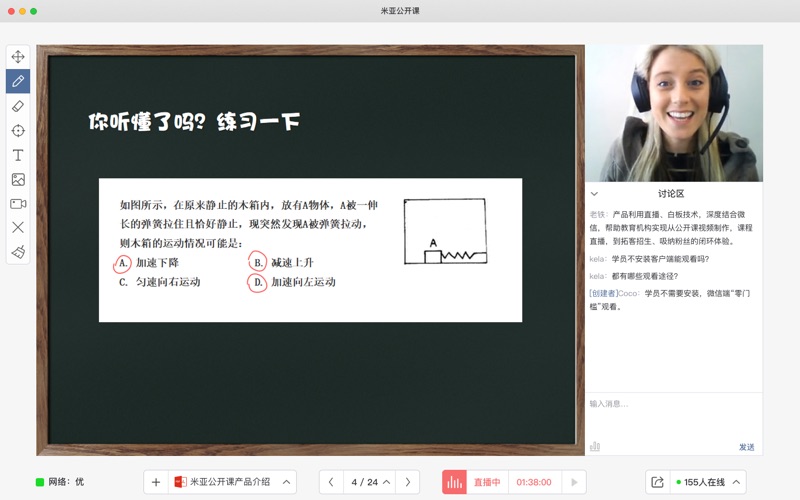The width and height of the screenshot is (800, 500).
Task: Select the move/pan tool
Action: pos(18,57)
